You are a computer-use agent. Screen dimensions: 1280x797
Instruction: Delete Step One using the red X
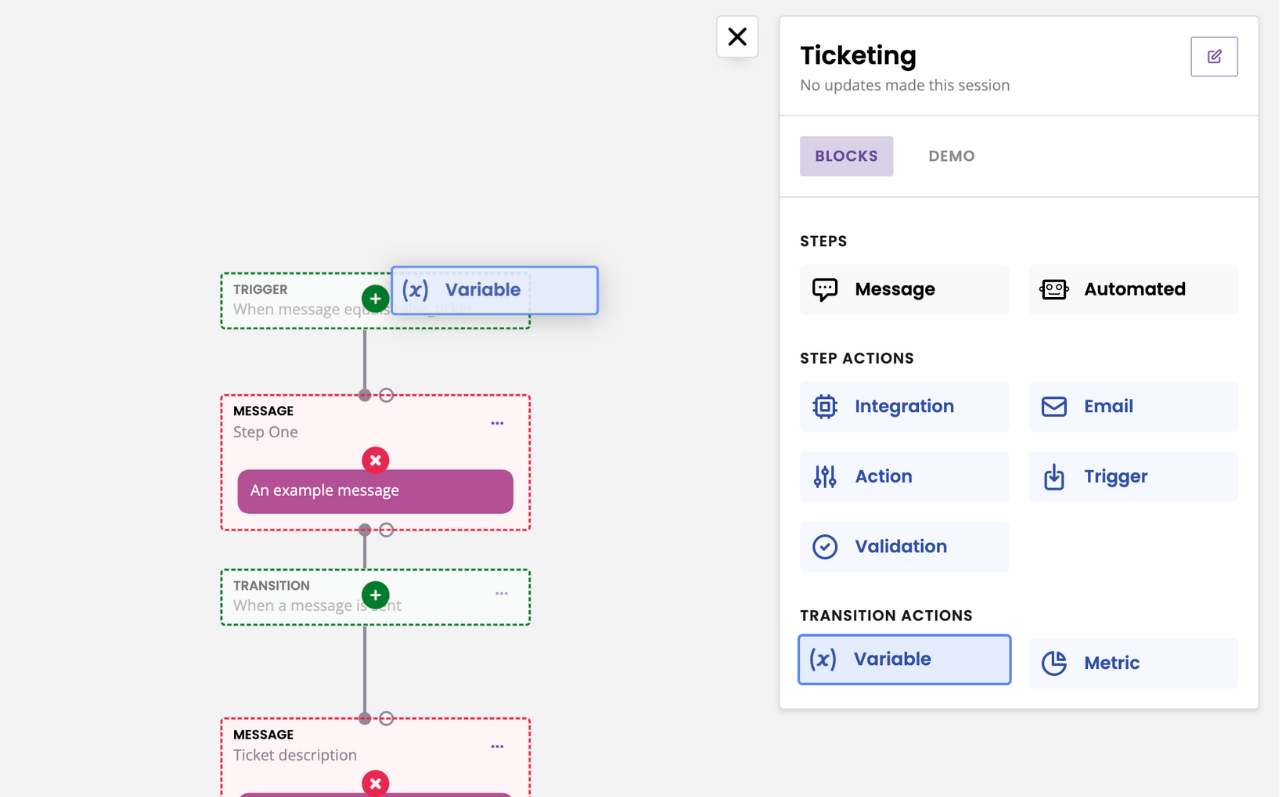(375, 460)
